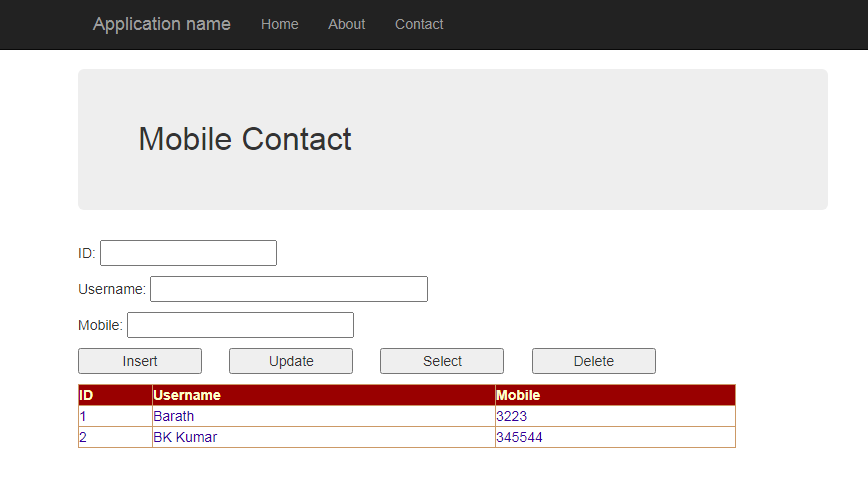
Task: Click the Mobile column header
Action: 518,395
